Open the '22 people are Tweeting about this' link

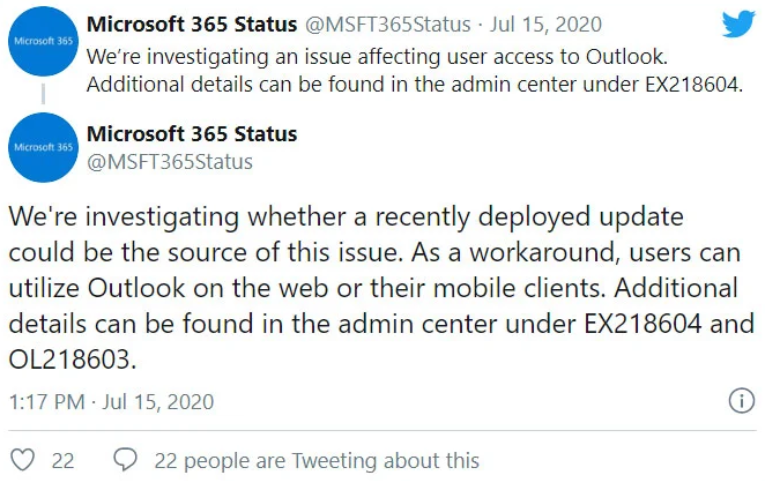(317, 461)
